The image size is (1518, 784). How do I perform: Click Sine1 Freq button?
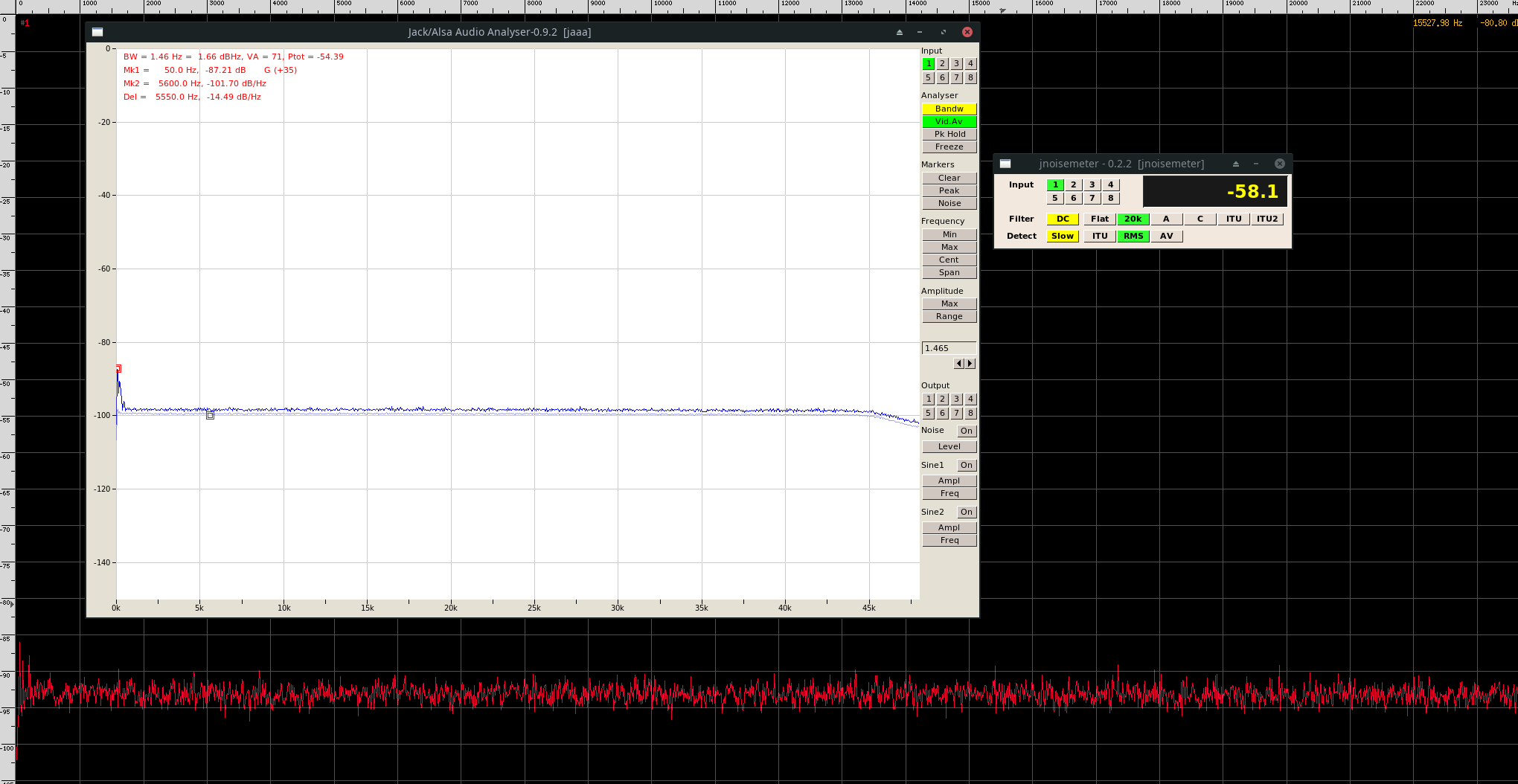949,493
